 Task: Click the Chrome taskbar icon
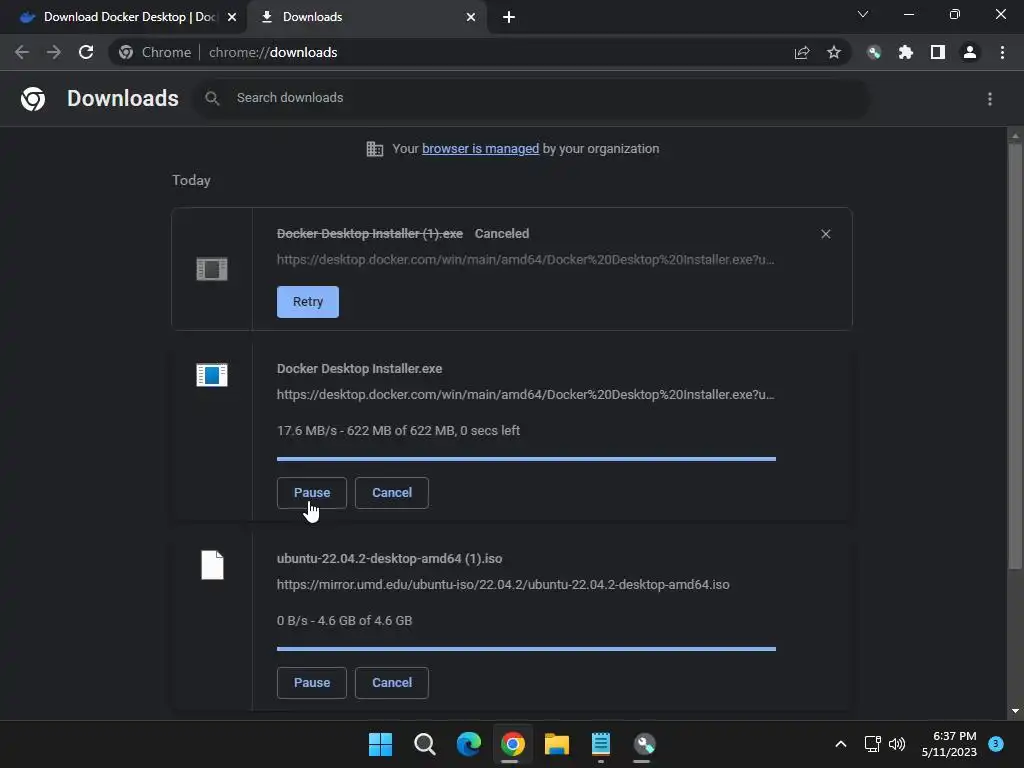pos(513,744)
